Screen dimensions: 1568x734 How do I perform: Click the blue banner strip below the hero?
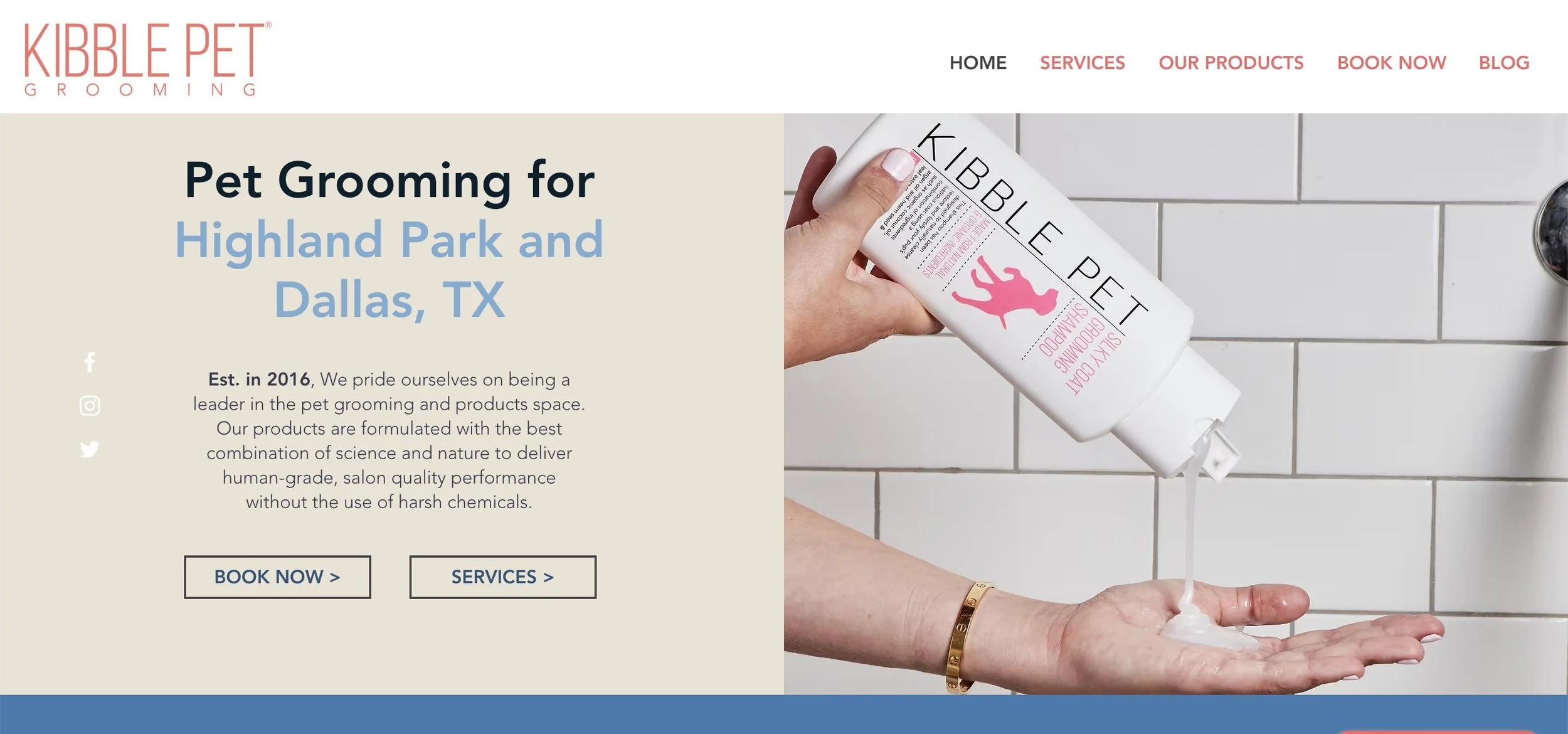coord(784,714)
